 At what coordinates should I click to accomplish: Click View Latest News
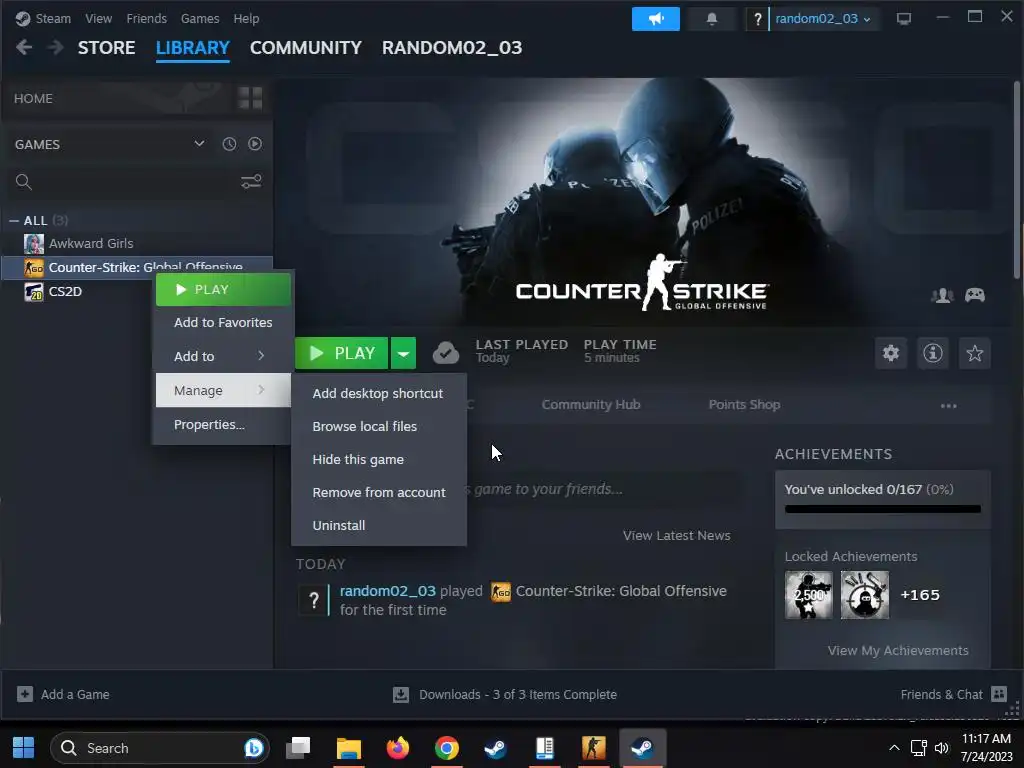tap(677, 536)
